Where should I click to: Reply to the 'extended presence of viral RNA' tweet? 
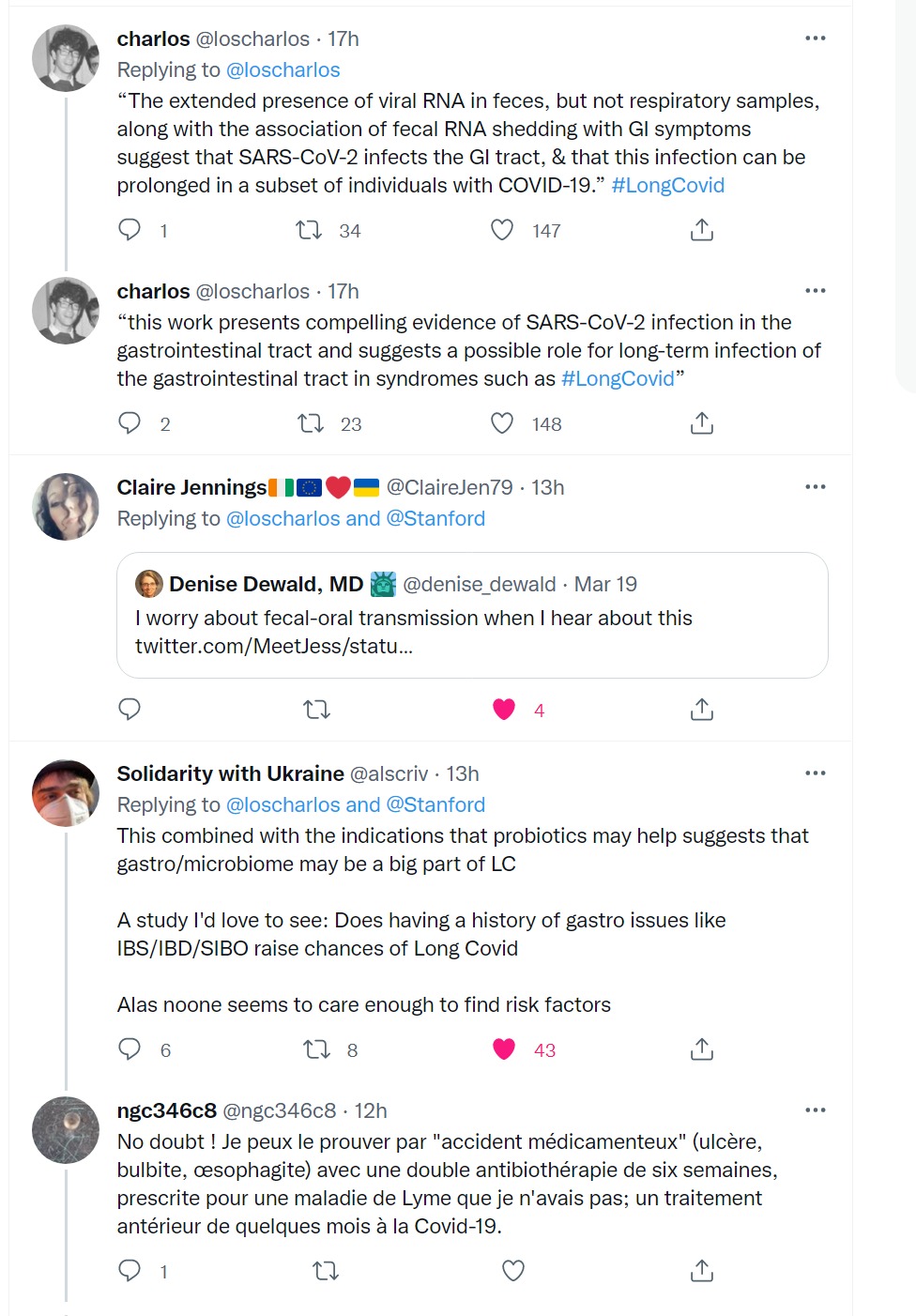click(x=130, y=230)
